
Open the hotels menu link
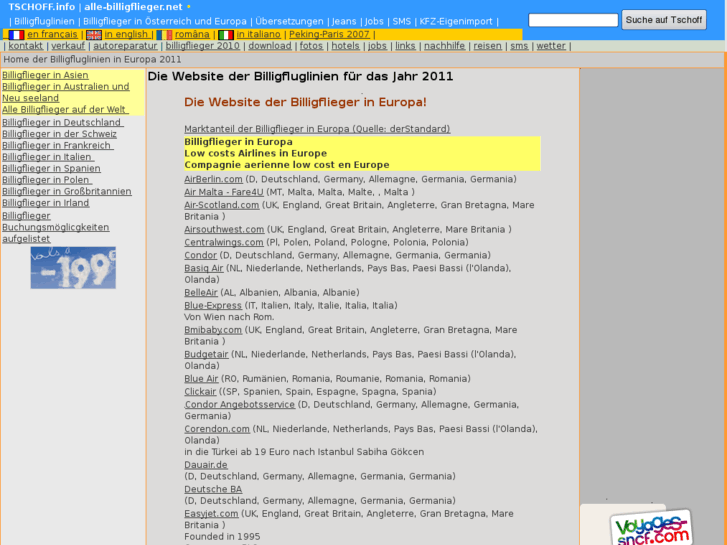[345, 45]
